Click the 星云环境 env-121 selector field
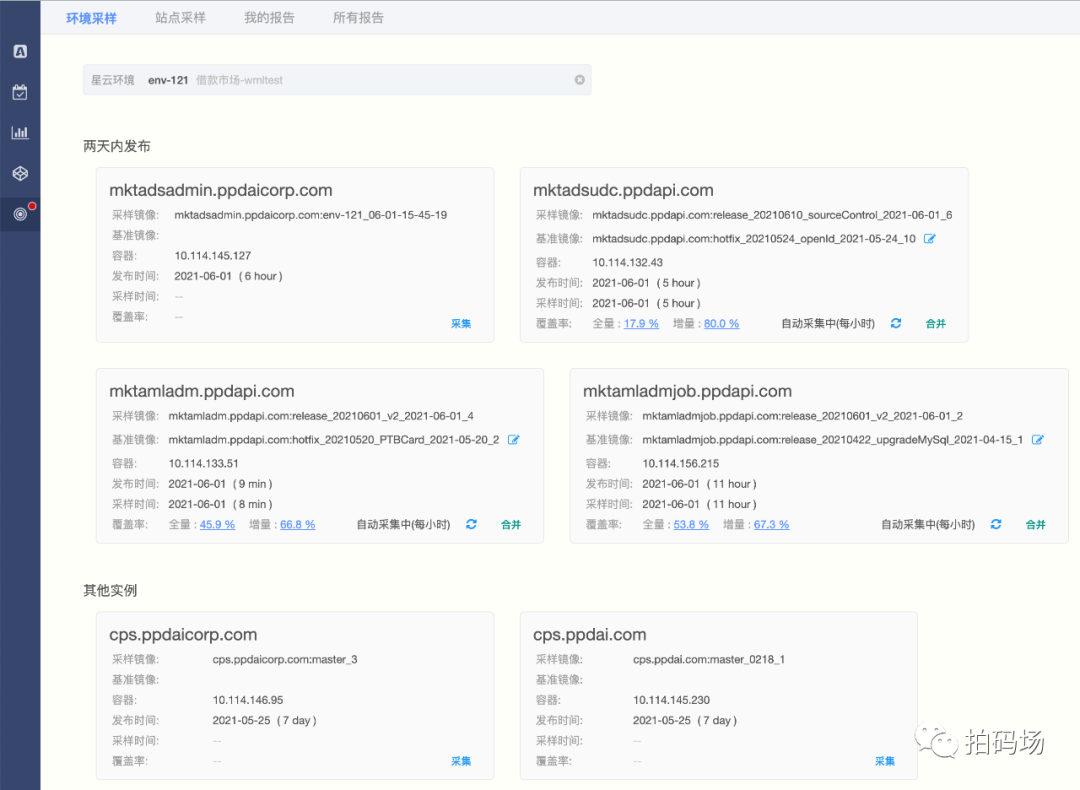The height and width of the screenshot is (790, 1080). point(337,80)
